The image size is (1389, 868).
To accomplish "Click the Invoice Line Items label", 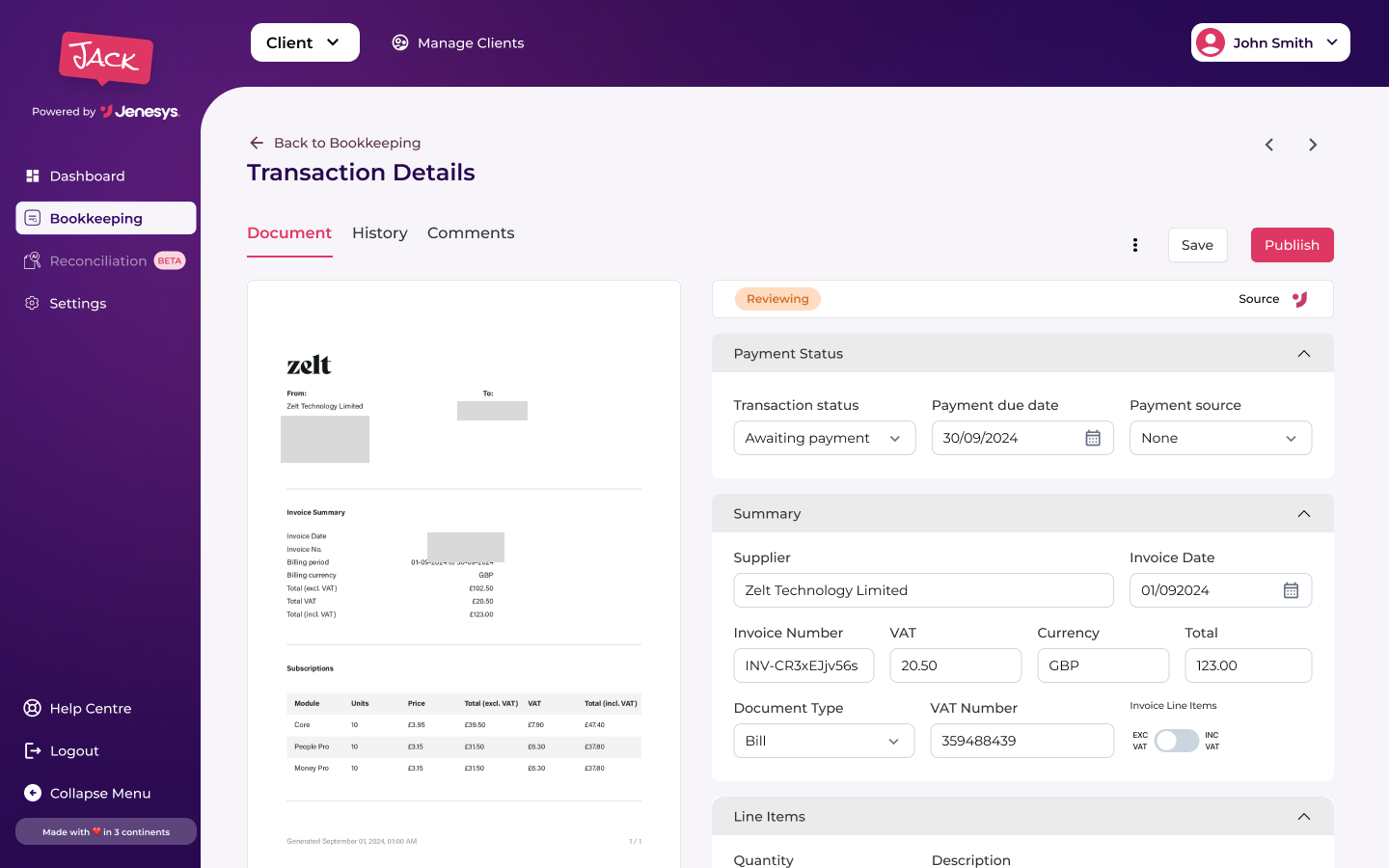I will click(1173, 706).
